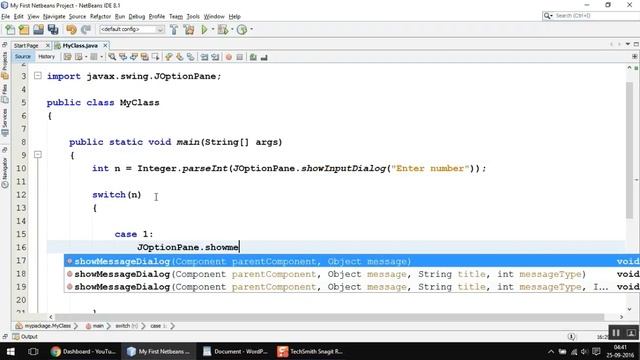Click the Previous Bookmark icon
This screenshot has width=640, height=360.
[x=169, y=57]
